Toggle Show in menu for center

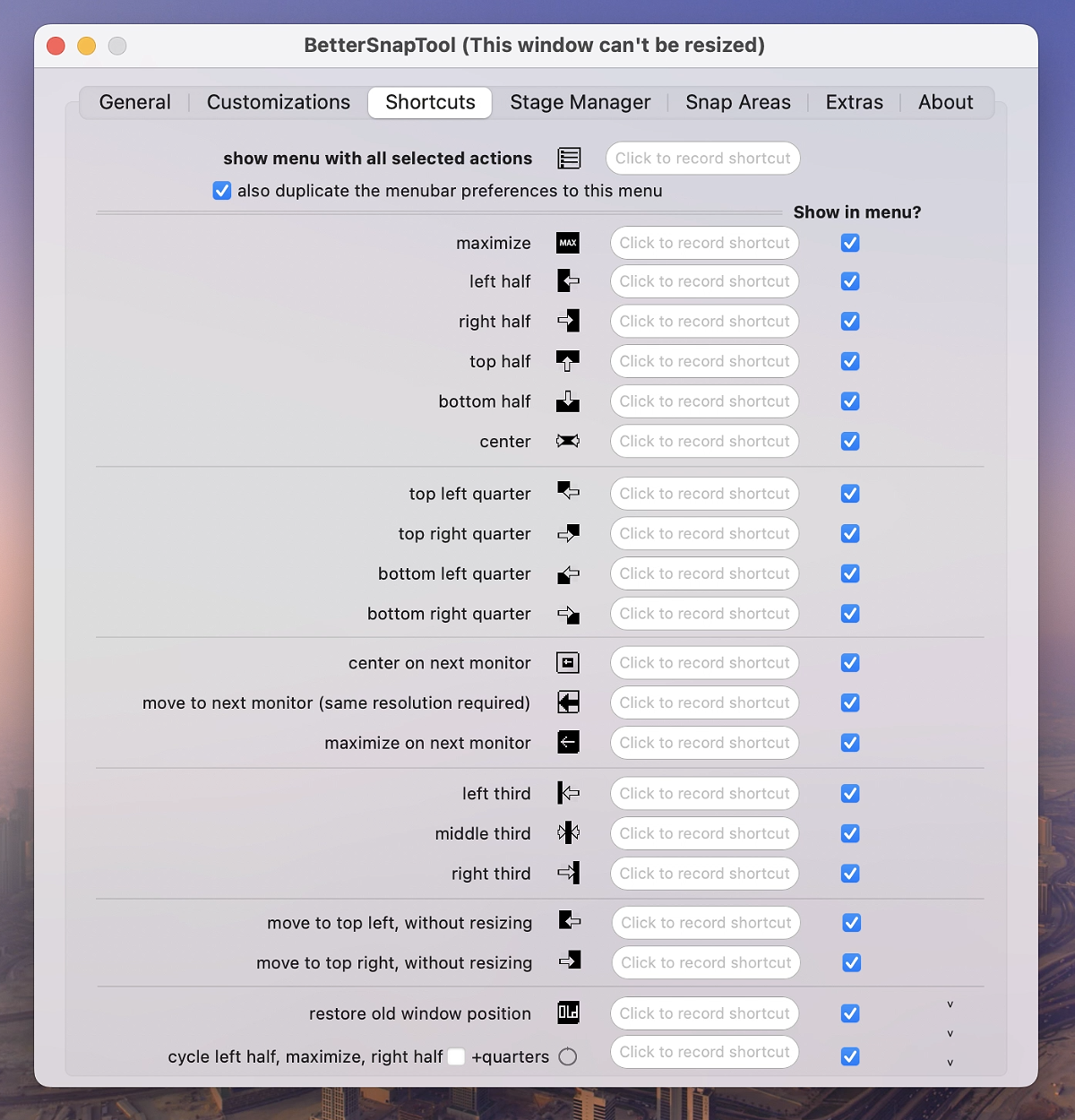850,442
